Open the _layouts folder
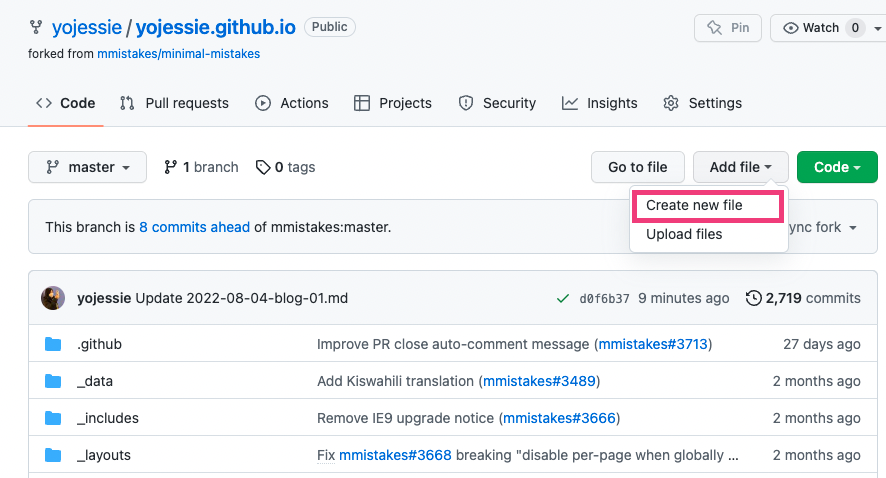Image resolution: width=886 pixels, height=478 pixels. click(x=104, y=455)
